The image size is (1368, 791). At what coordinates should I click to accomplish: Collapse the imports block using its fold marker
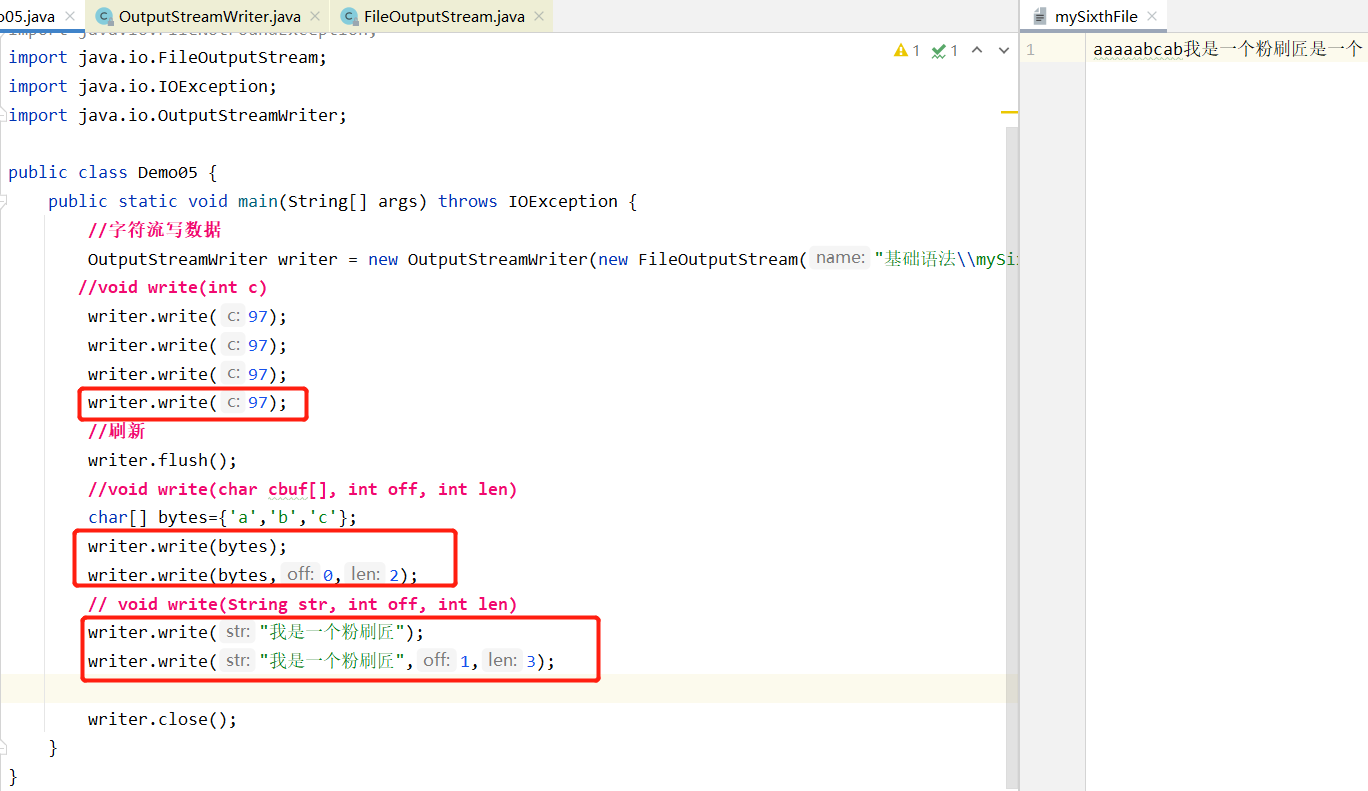[x=5, y=115]
